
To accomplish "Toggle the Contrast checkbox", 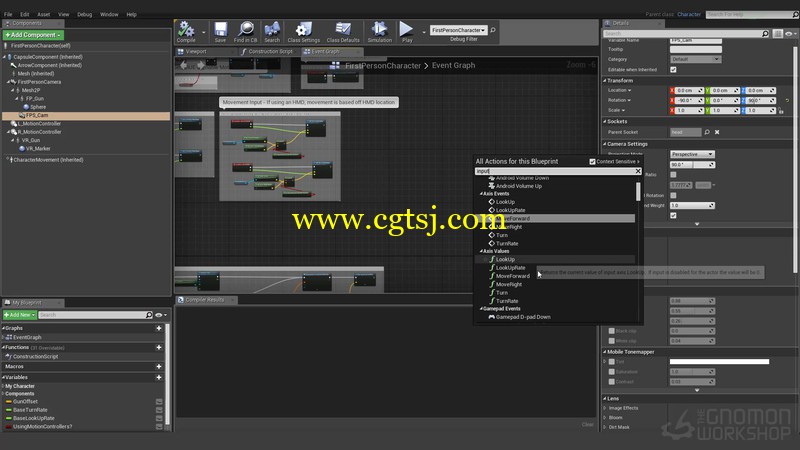I will (611, 382).
